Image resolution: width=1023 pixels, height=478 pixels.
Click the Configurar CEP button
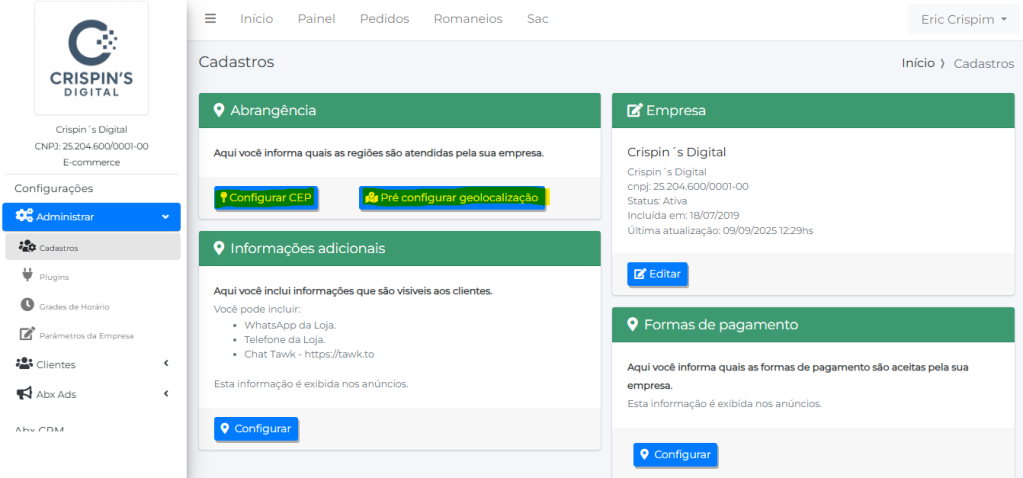265,198
